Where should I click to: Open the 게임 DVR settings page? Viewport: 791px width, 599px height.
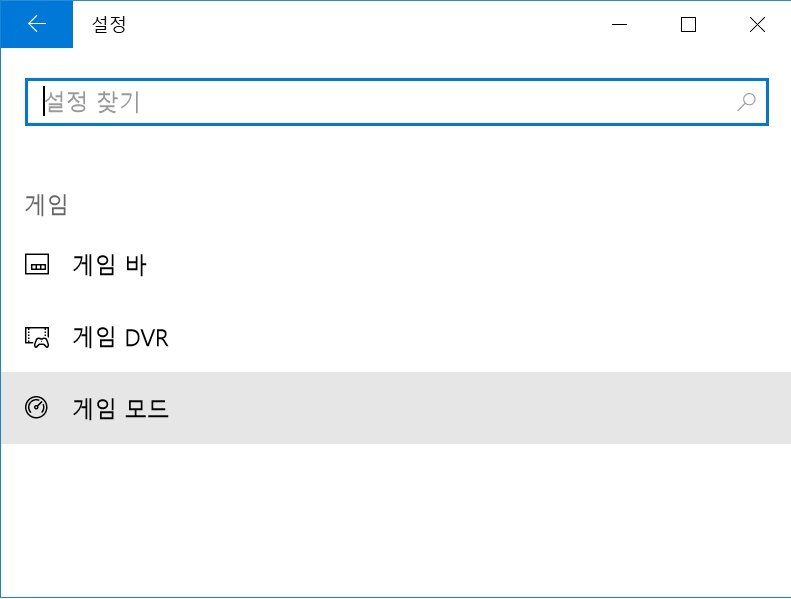(120, 338)
